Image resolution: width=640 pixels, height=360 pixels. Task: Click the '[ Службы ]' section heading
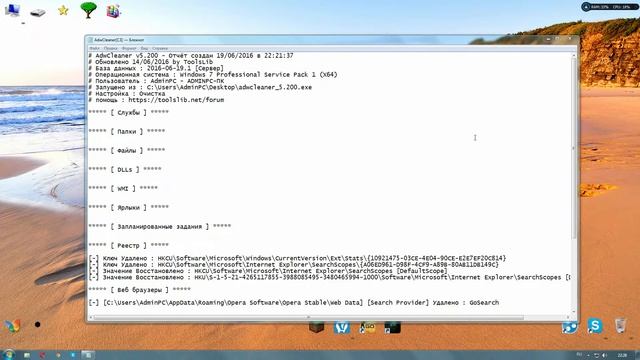129,112
